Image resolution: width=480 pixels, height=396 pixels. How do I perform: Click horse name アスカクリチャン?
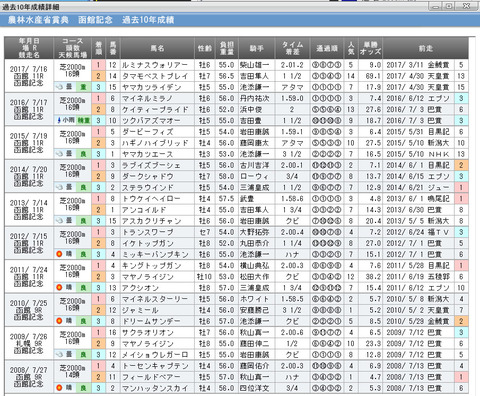[x=151, y=221]
